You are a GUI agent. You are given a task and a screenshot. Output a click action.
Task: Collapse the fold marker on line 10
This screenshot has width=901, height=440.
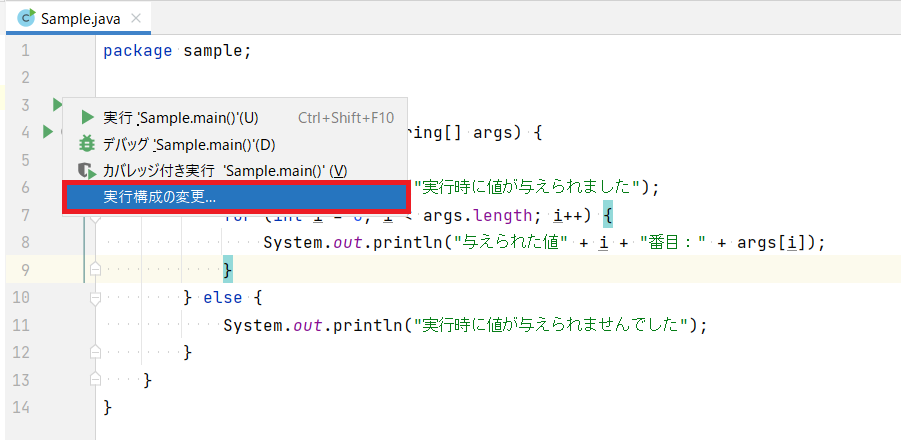(x=95, y=298)
